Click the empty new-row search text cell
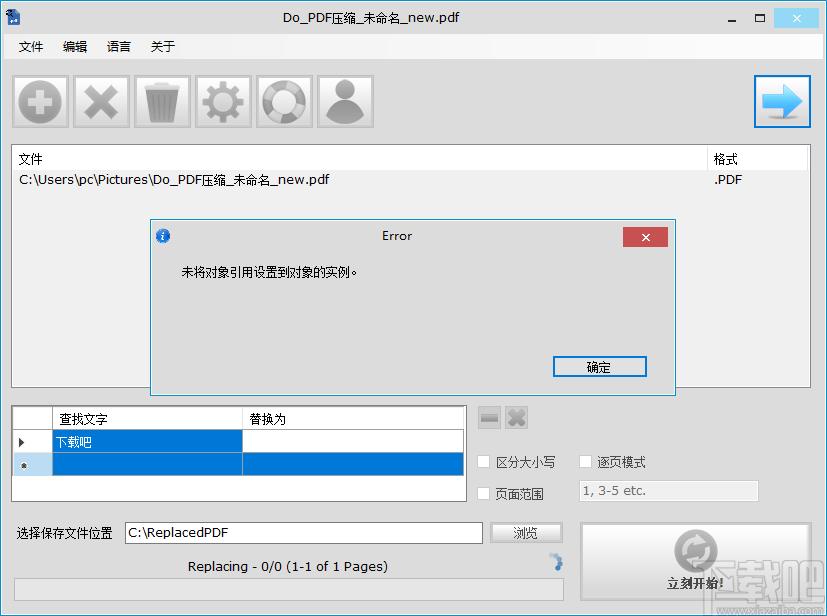 coord(147,464)
